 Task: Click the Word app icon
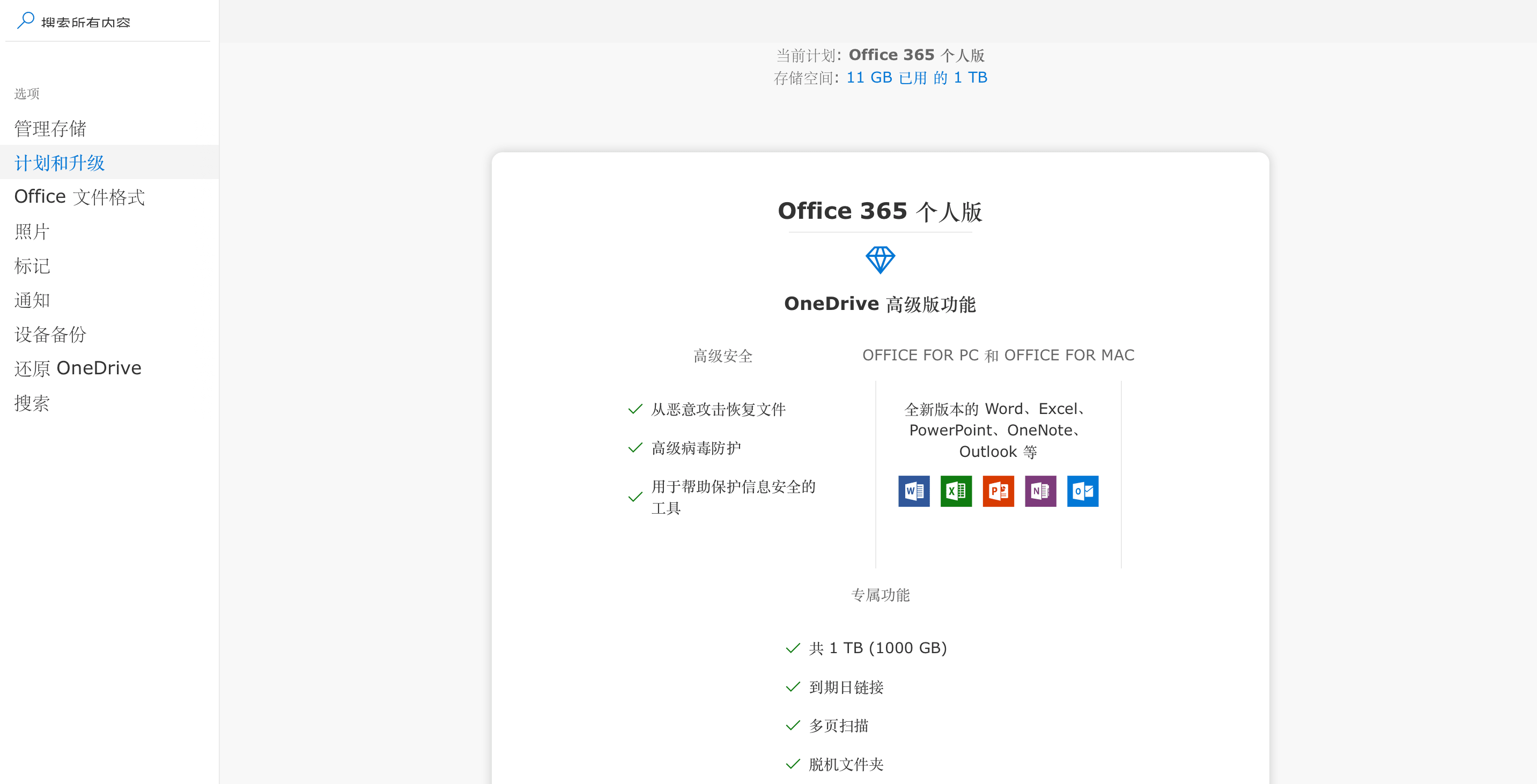913,491
